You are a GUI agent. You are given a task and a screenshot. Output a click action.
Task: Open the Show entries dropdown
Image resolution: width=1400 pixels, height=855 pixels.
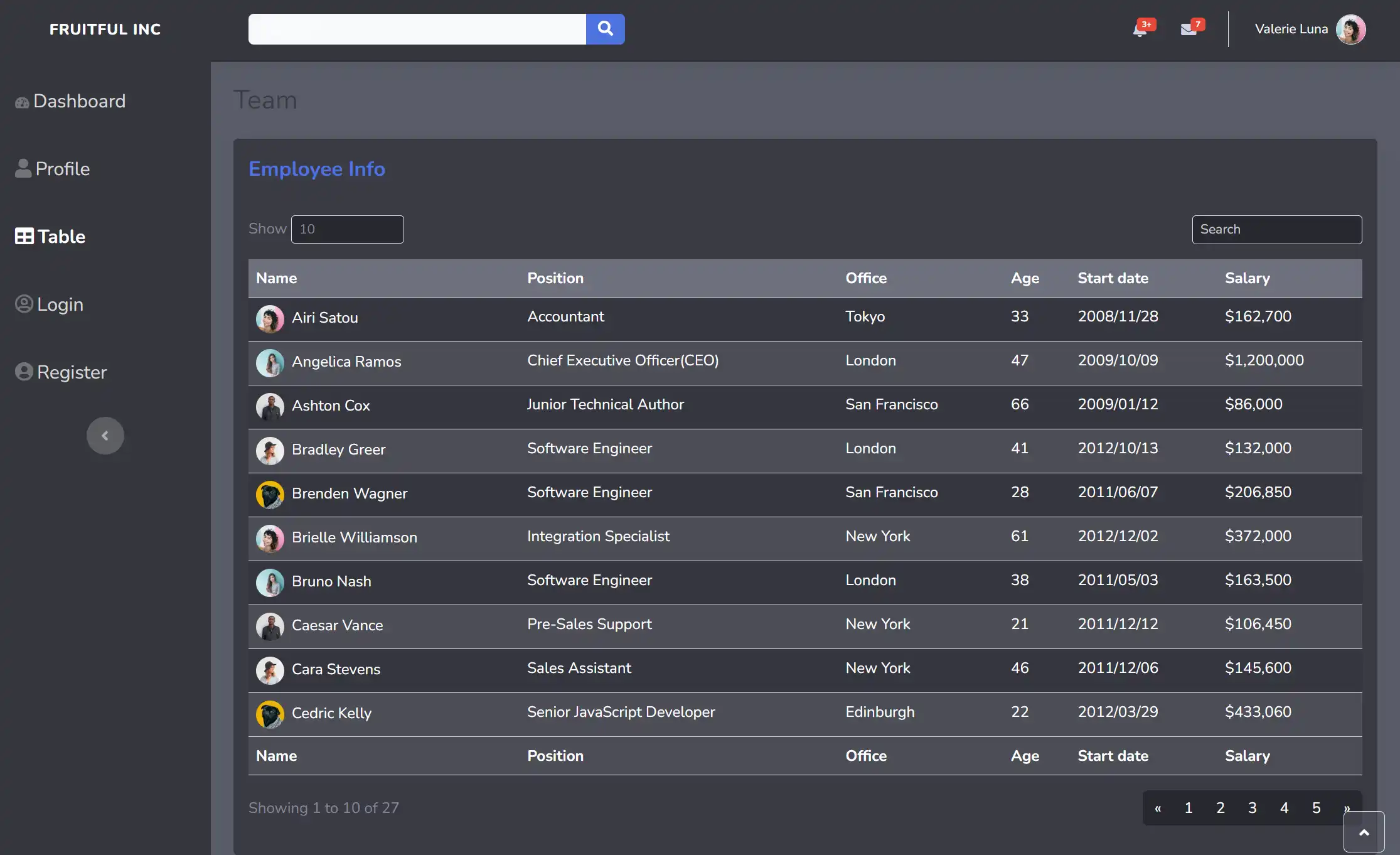(347, 229)
